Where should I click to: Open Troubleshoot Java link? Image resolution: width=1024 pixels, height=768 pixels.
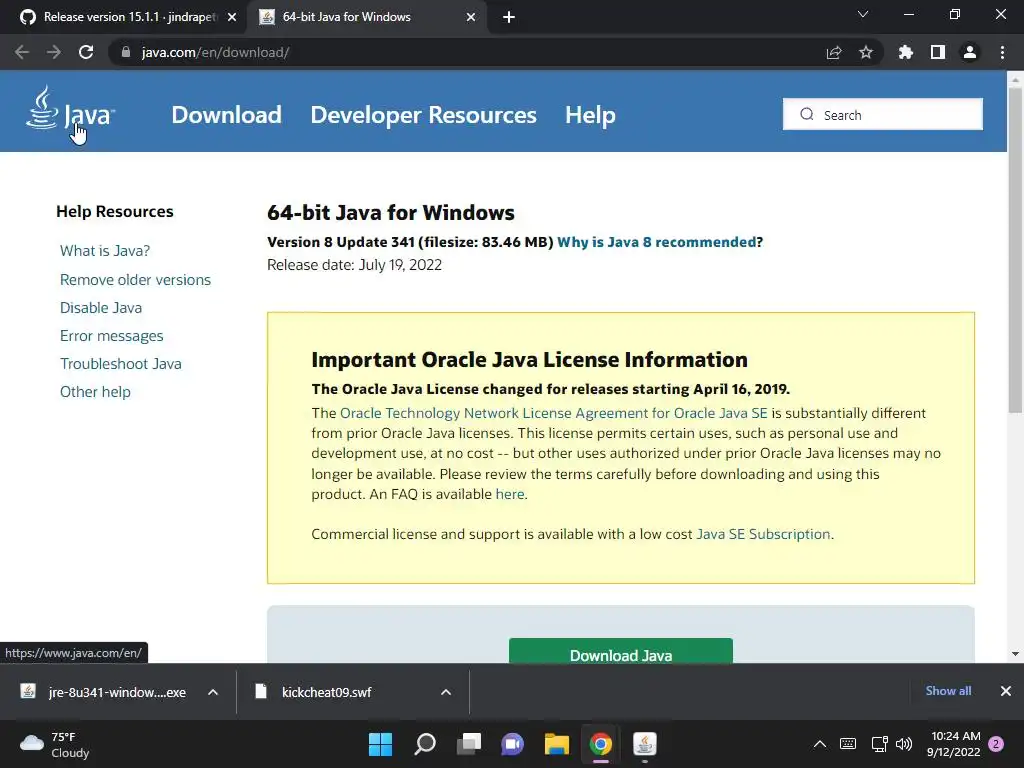[x=121, y=364]
